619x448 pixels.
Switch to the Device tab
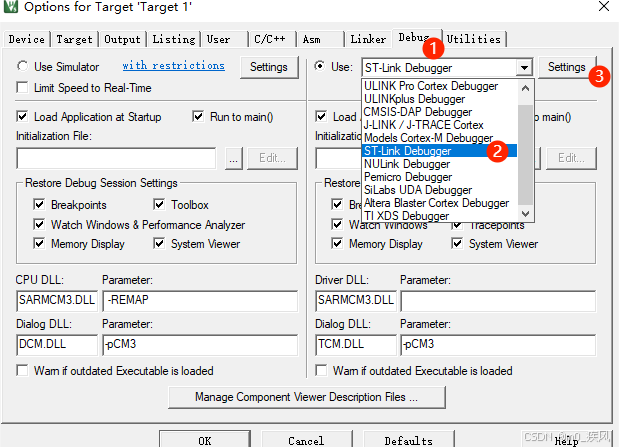(27, 39)
